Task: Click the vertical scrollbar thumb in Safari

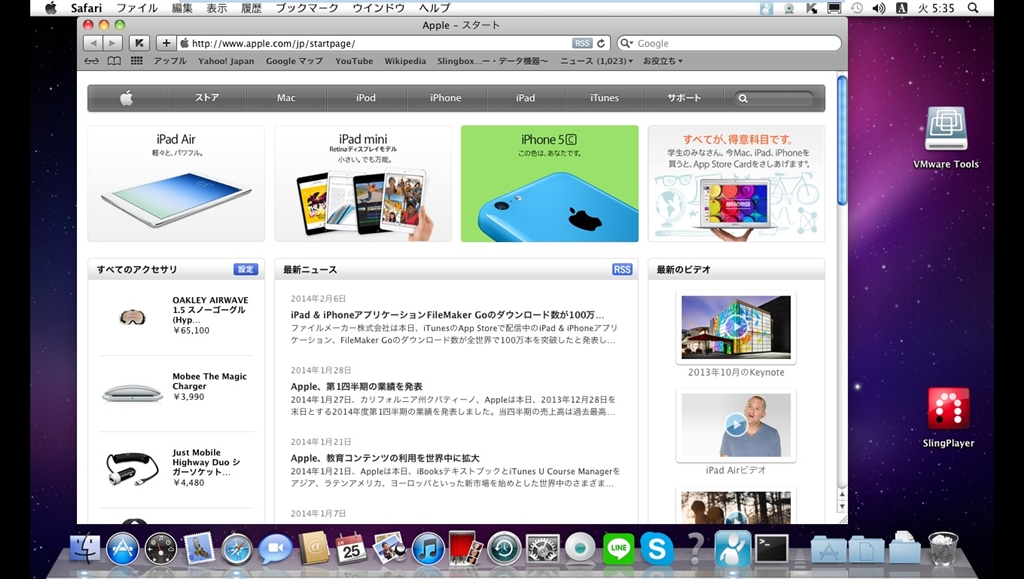Action: [x=842, y=140]
